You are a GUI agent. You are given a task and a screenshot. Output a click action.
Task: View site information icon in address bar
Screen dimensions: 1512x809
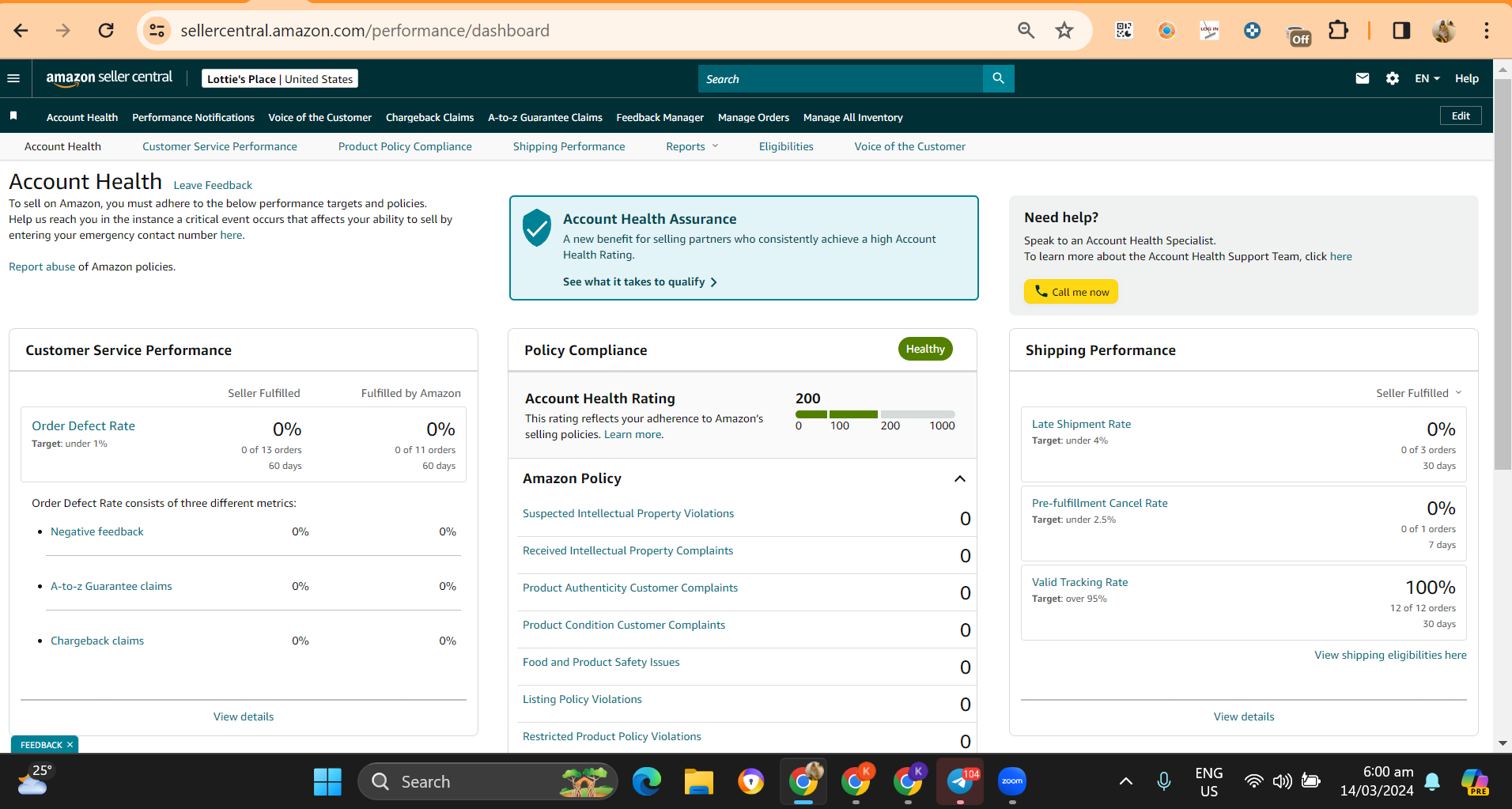pyautogui.click(x=157, y=31)
